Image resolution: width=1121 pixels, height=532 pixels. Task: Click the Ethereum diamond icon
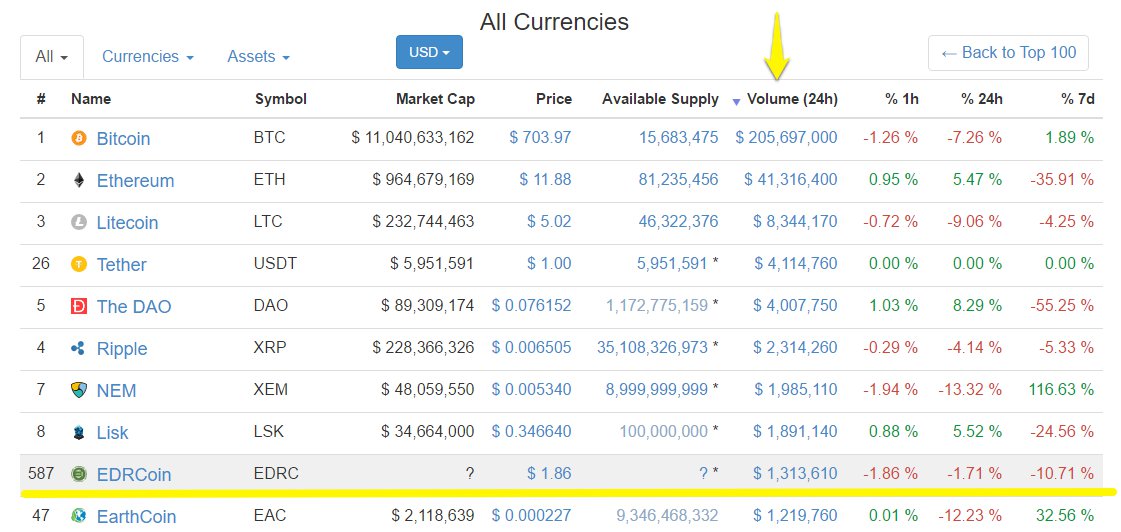tap(79, 180)
